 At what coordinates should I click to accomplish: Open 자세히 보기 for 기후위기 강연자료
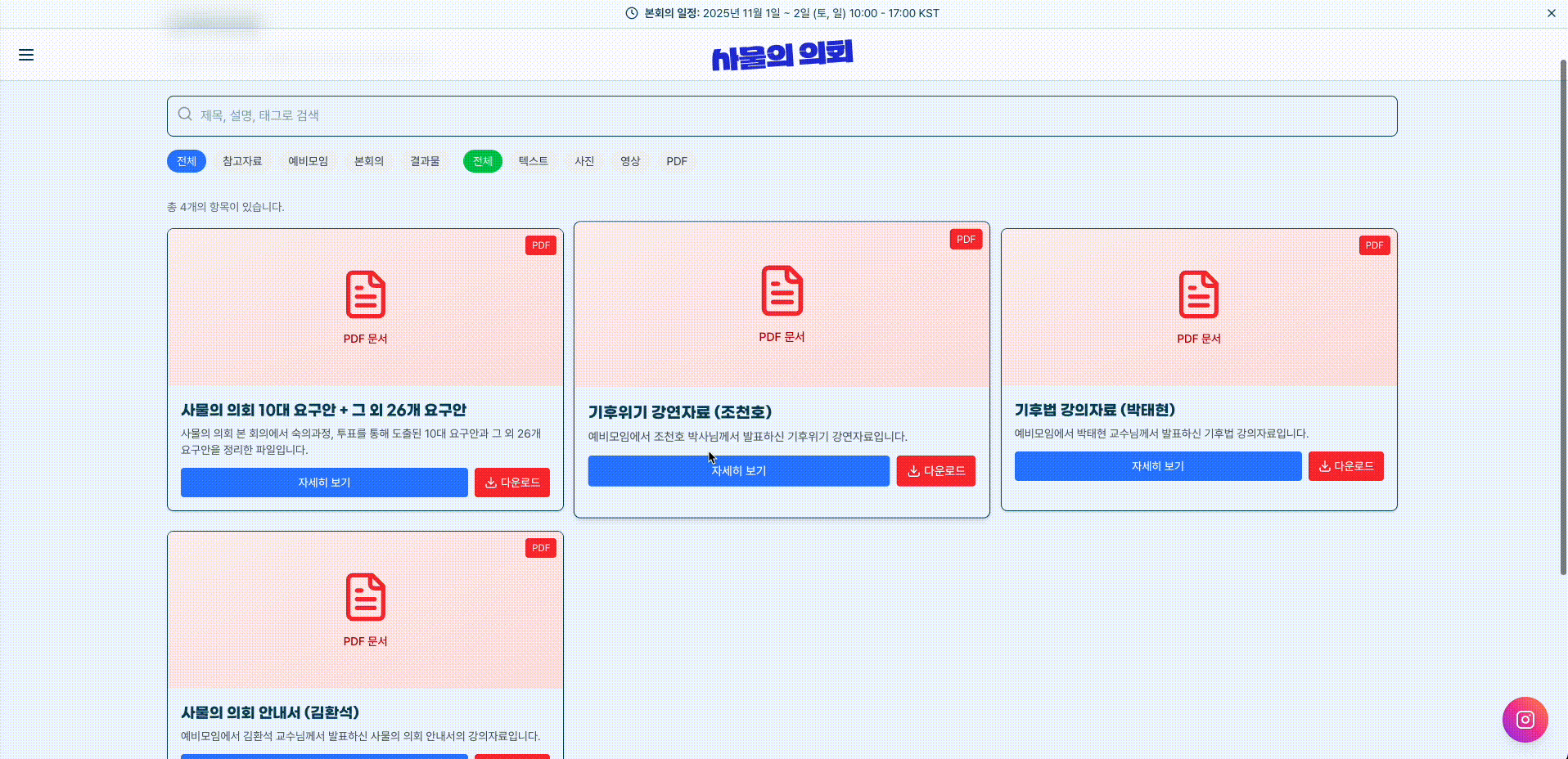[738, 471]
